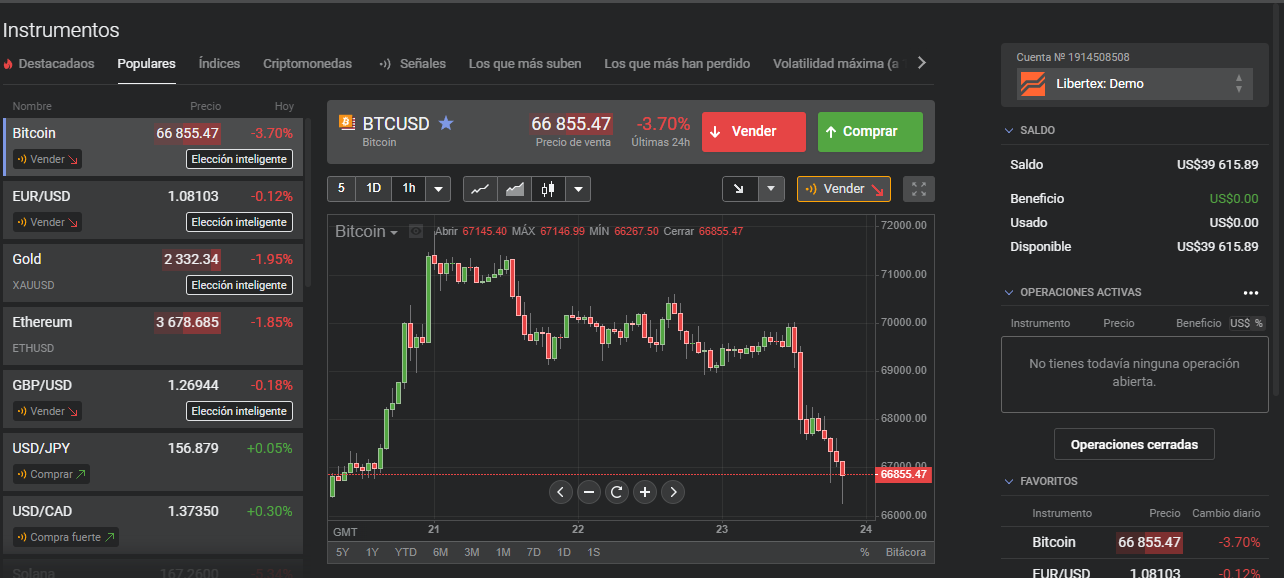Switch to Los que más suben tab

524,64
